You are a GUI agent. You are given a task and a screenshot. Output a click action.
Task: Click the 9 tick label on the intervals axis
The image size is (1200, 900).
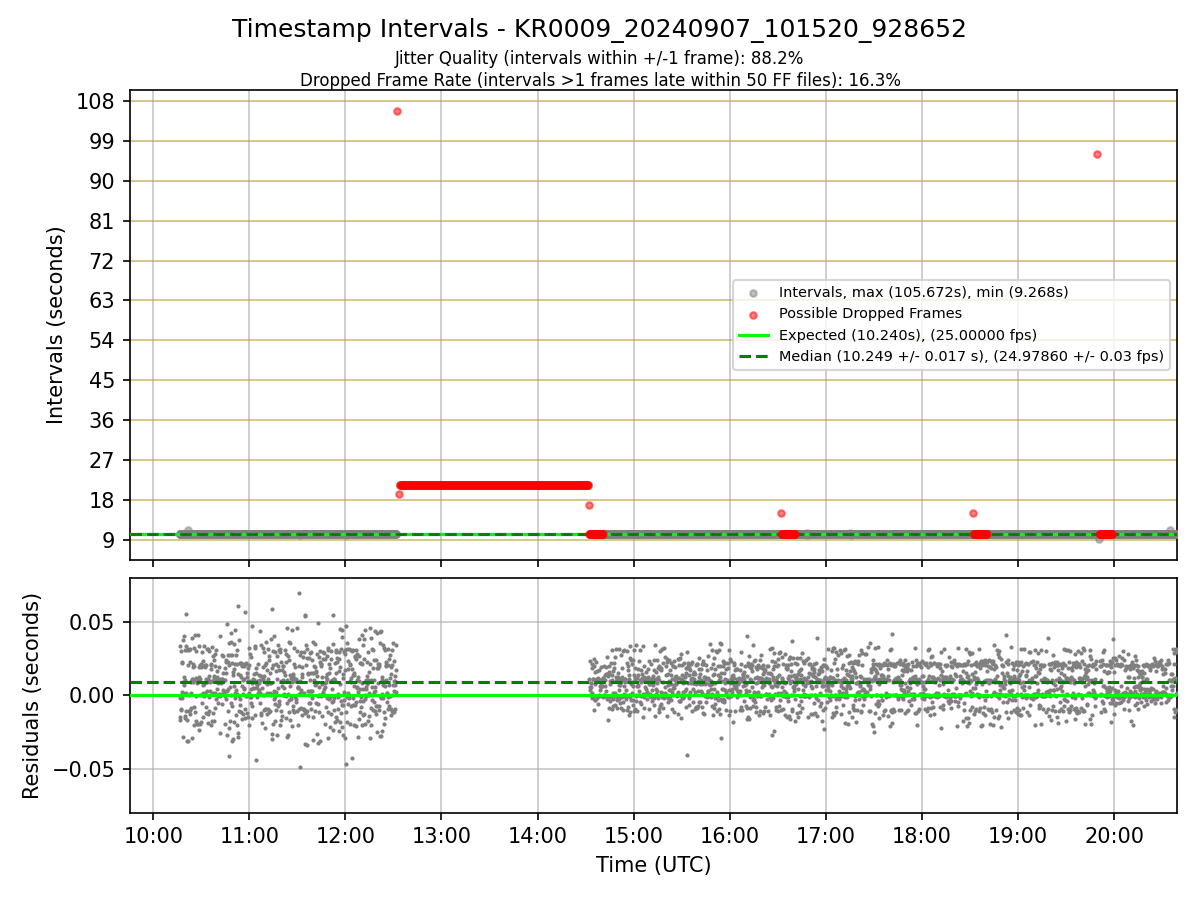click(111, 540)
